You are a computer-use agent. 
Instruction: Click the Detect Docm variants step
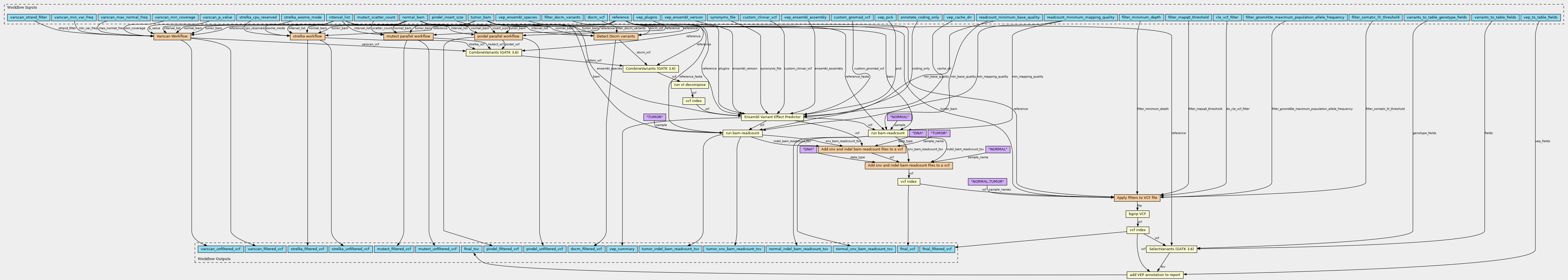pos(615,37)
